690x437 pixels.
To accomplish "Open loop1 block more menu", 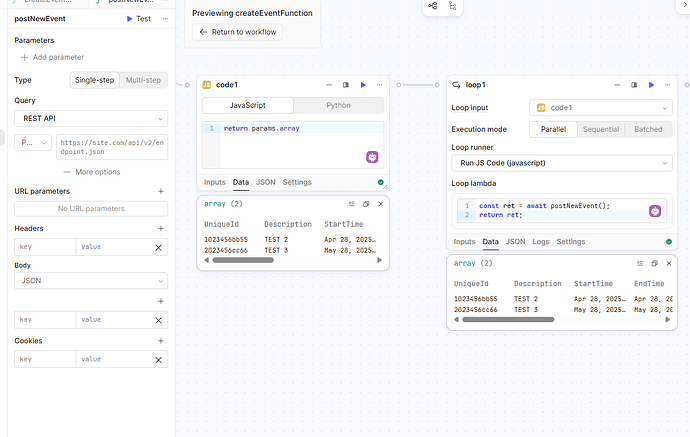I will (668, 85).
